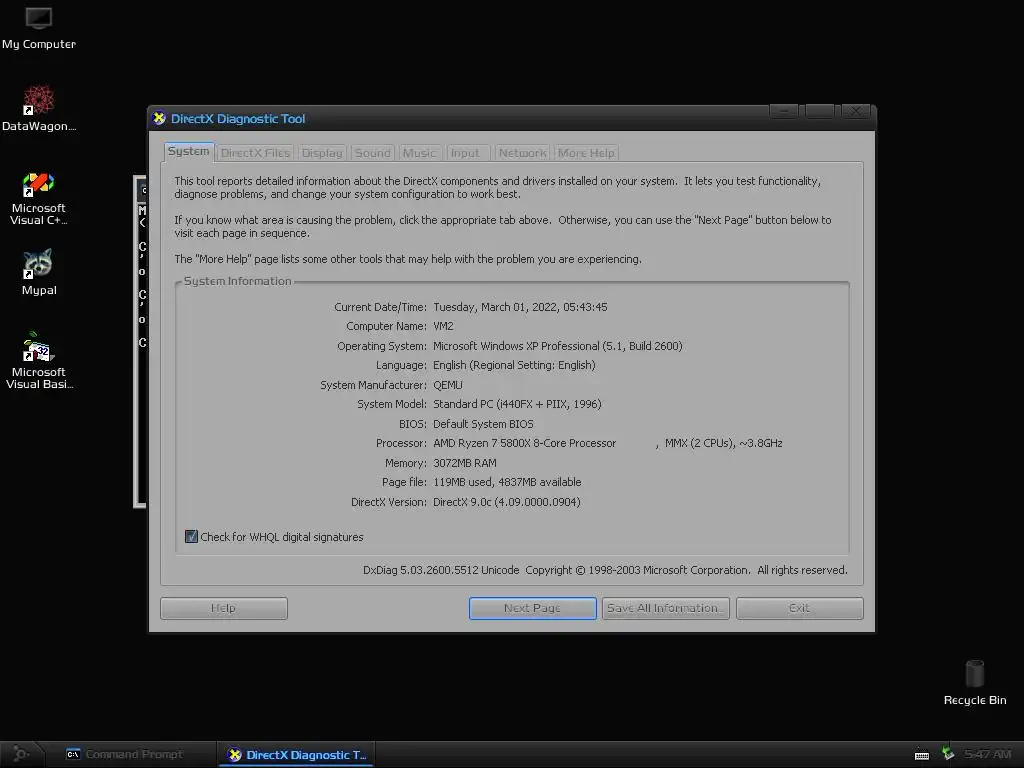
Task: Switch to the DirectX Files tab
Action: point(255,153)
